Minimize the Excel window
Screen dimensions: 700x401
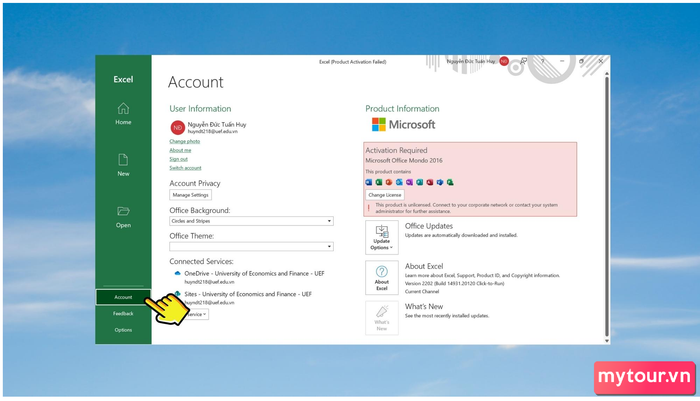562,61
